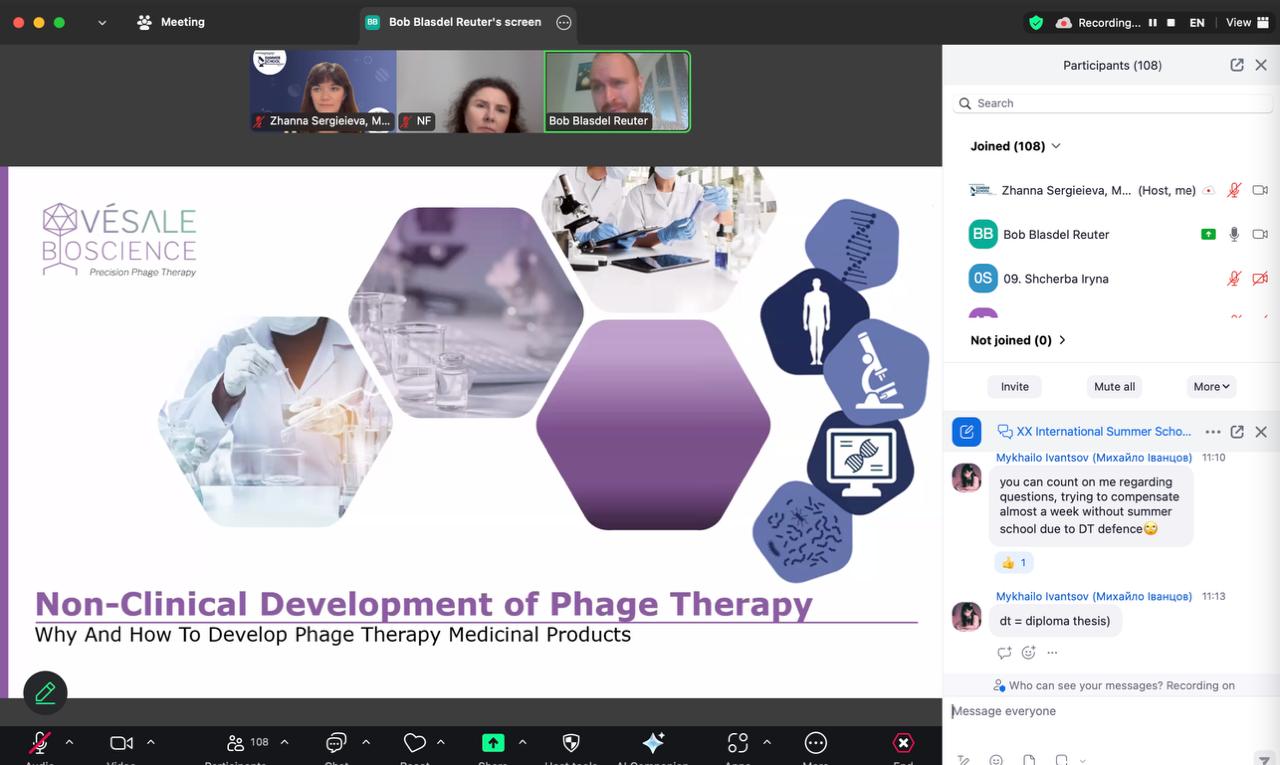Click the green annotation pencil icon
Image resolution: width=1280 pixels, height=765 pixels.
click(45, 692)
